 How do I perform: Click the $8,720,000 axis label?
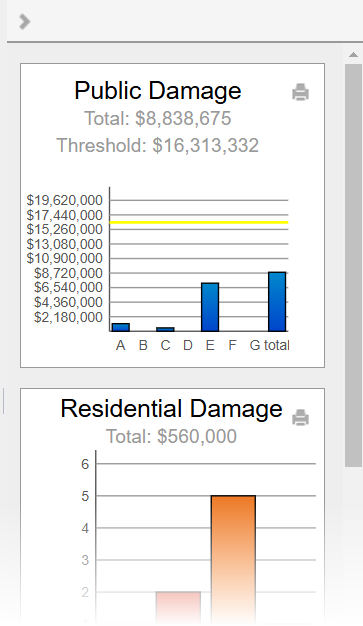tap(68, 273)
